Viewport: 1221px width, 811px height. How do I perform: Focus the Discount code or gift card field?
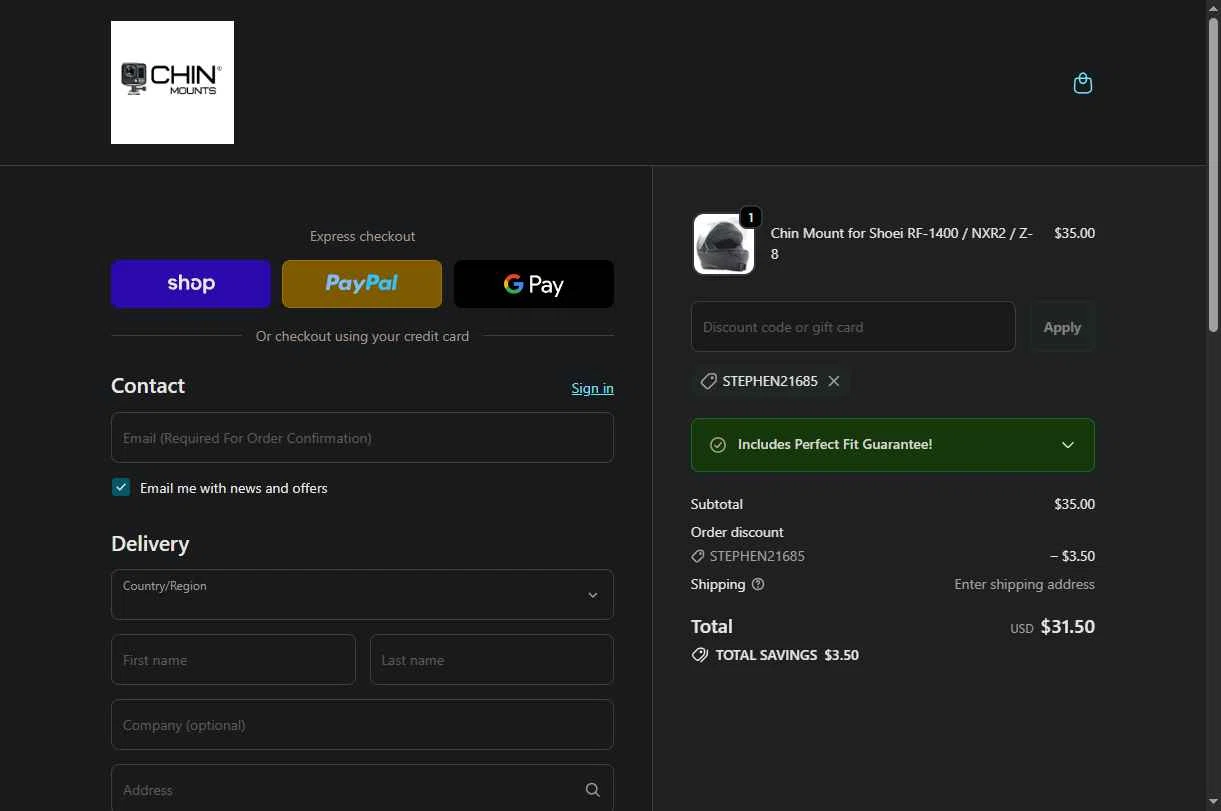point(853,327)
